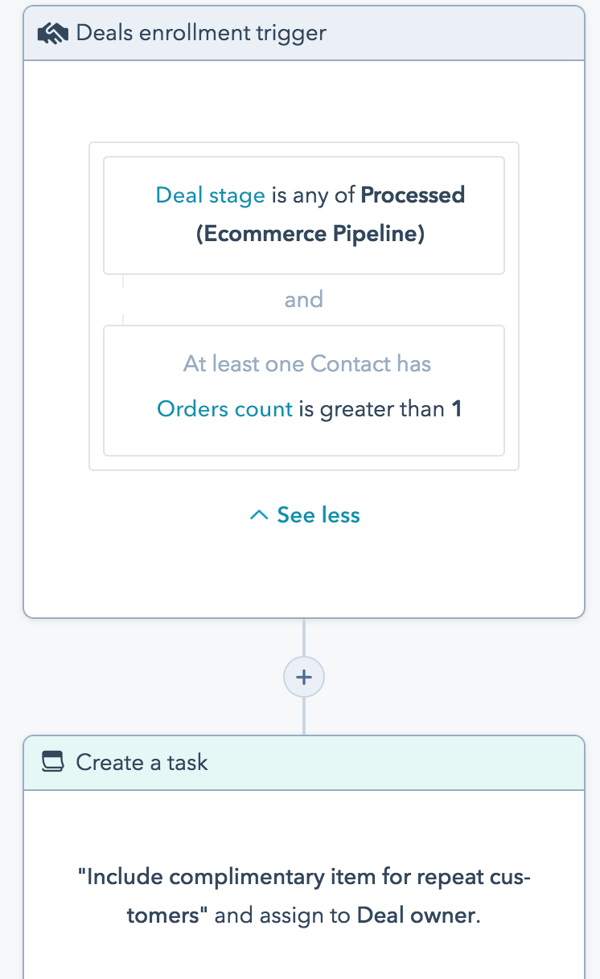The height and width of the screenshot is (979, 600).
Task: Click the "Include complimentary item" task title
Action: [x=303, y=877]
